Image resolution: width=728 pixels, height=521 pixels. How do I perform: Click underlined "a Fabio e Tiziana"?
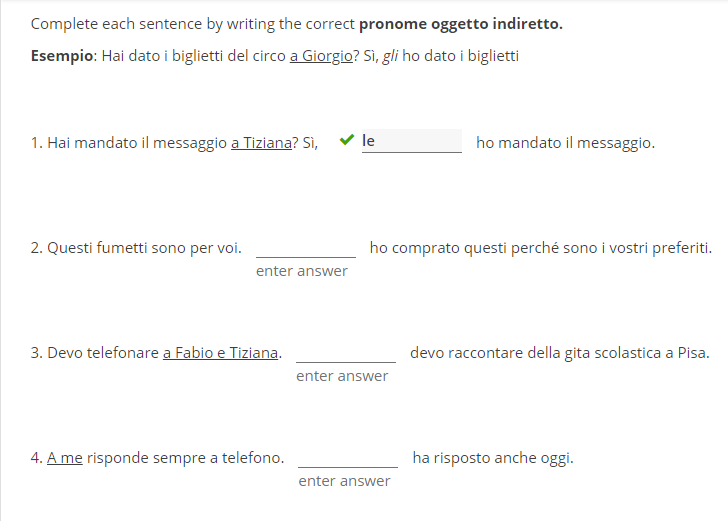point(221,353)
